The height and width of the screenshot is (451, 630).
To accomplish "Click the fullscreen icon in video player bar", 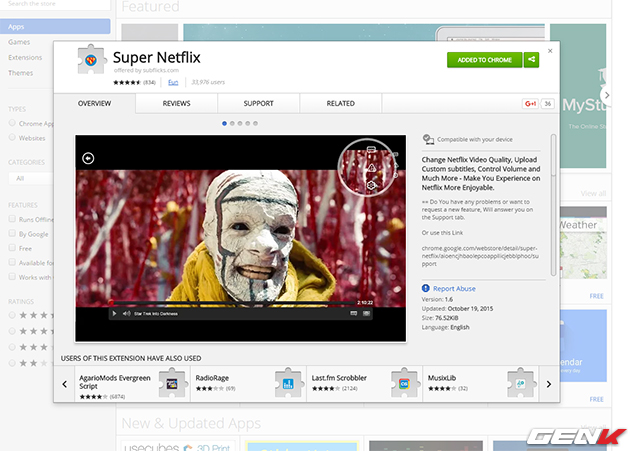I will pyautogui.click(x=366, y=314).
